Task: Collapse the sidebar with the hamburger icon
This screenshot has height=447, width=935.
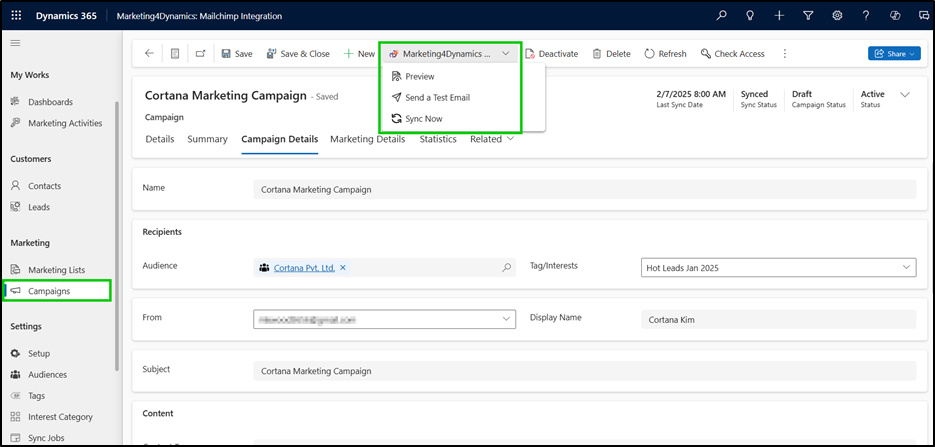Action: [x=16, y=43]
